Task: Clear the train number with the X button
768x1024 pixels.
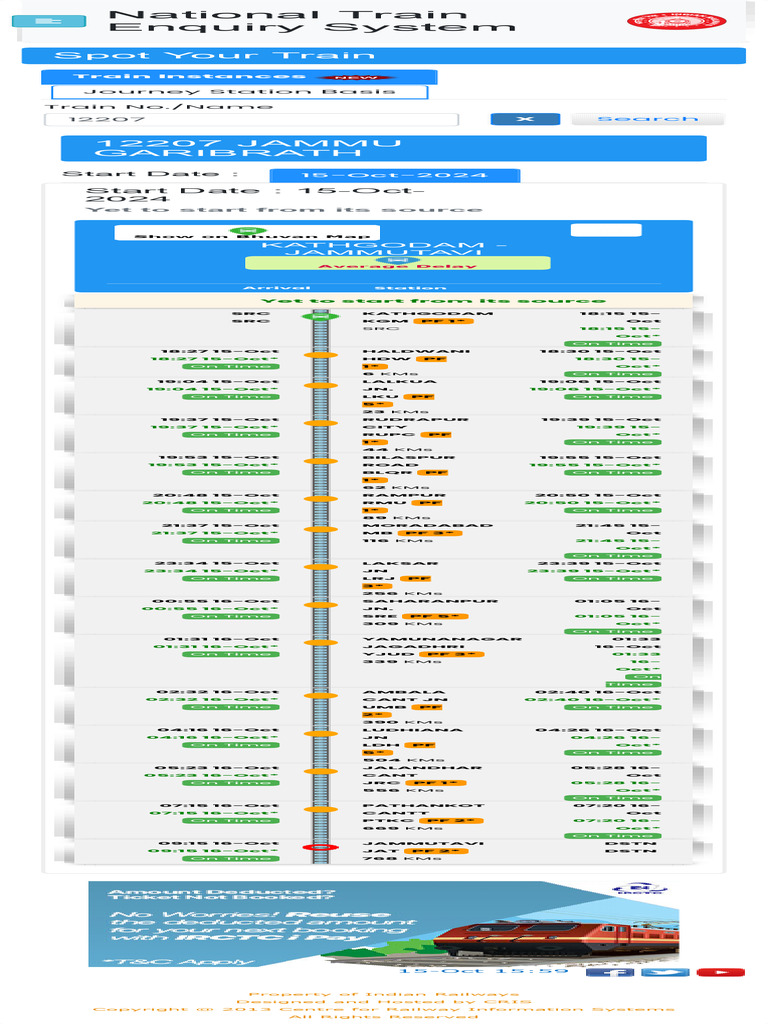Action: 525,119
